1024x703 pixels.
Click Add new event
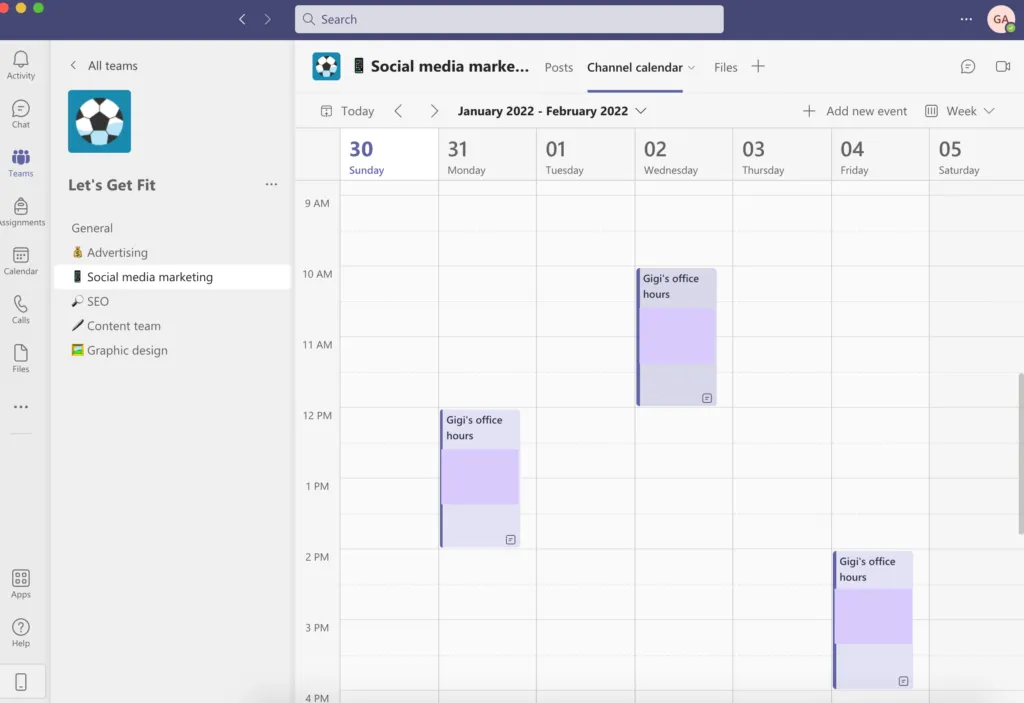click(x=855, y=111)
